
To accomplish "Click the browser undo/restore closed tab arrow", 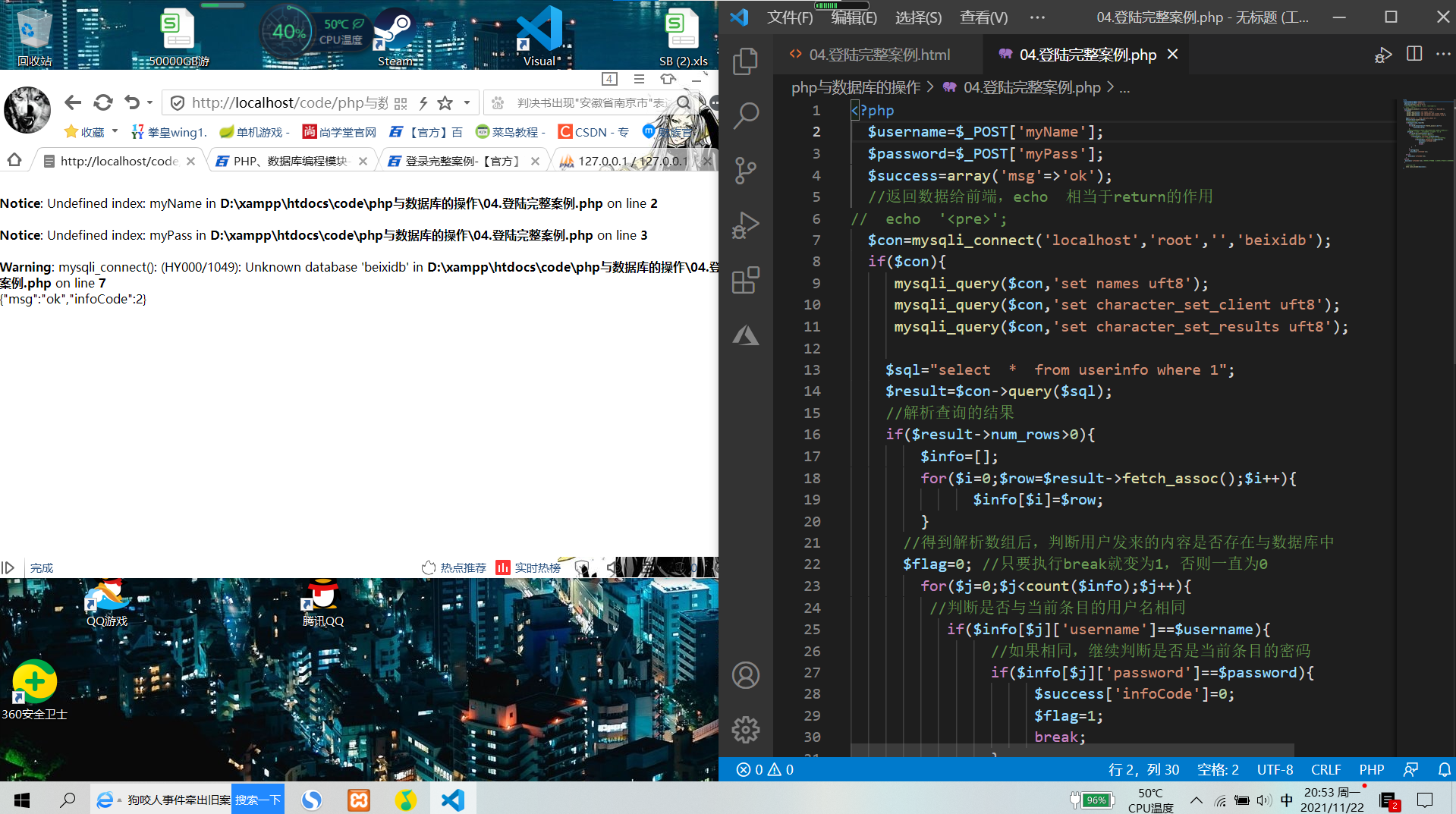I will tap(132, 102).
